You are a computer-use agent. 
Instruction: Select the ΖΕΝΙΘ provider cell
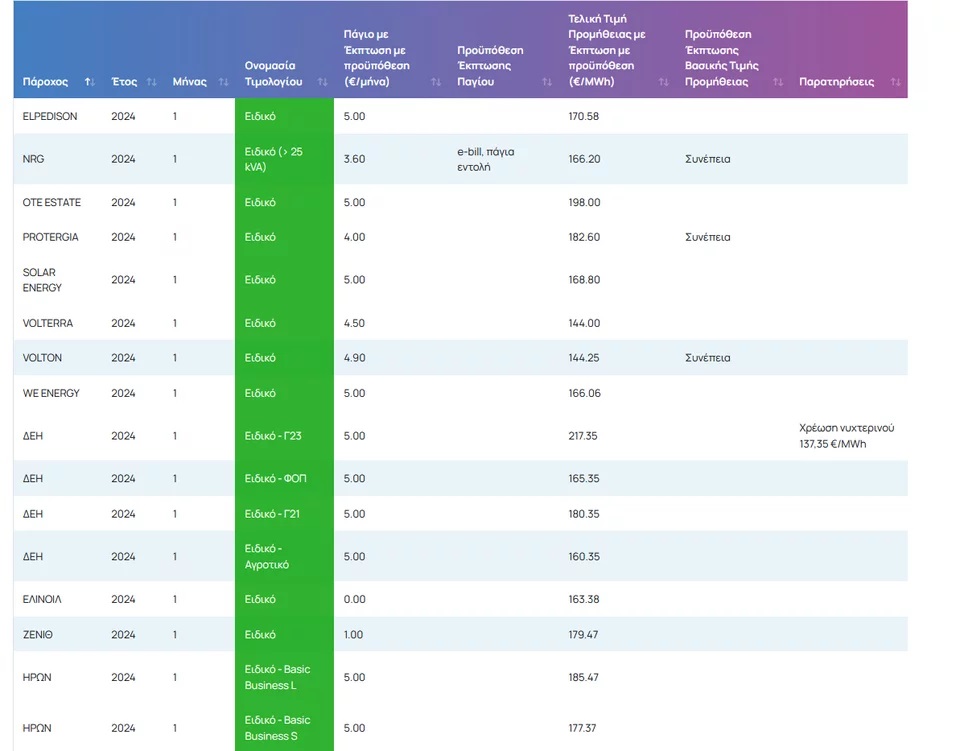pos(38,634)
